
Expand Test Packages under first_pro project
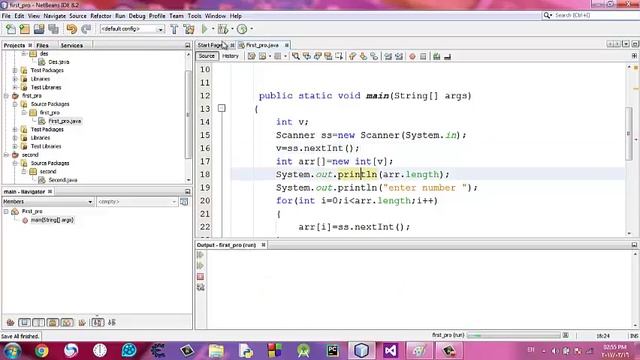15,129
